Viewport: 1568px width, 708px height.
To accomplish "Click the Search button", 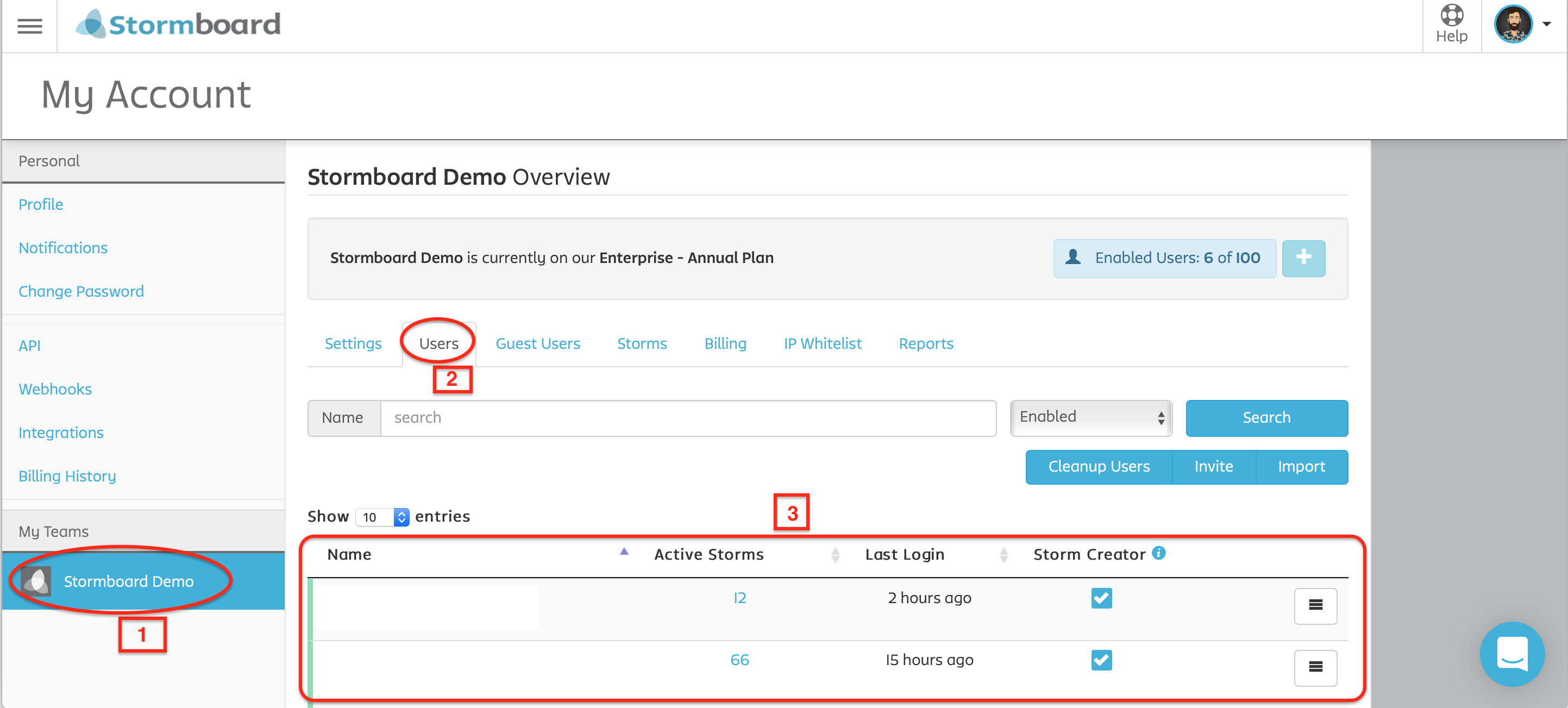I will pyautogui.click(x=1266, y=418).
